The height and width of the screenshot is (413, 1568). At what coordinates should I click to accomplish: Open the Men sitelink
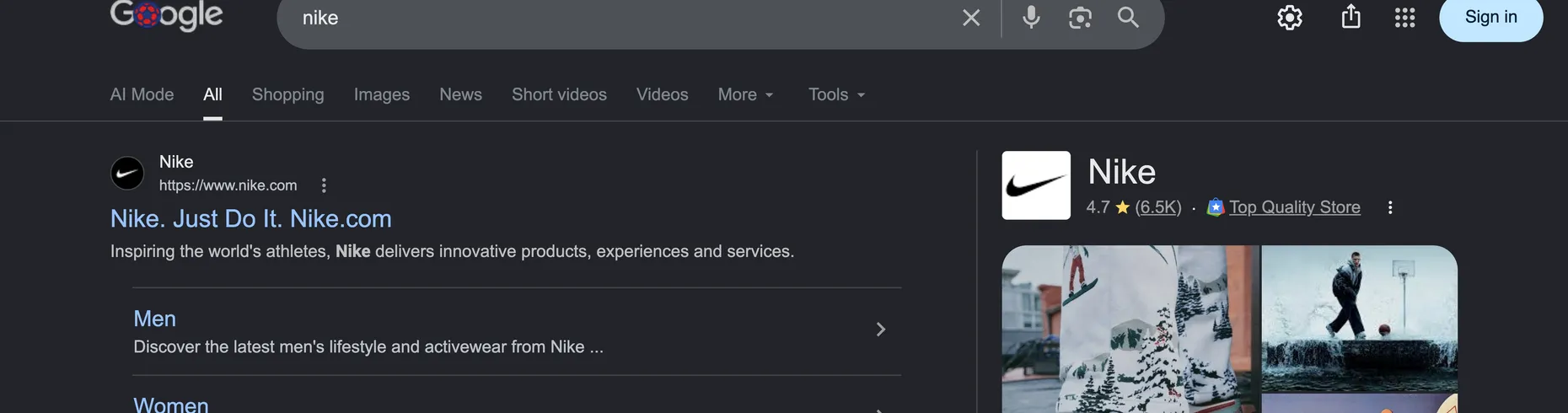tap(154, 319)
